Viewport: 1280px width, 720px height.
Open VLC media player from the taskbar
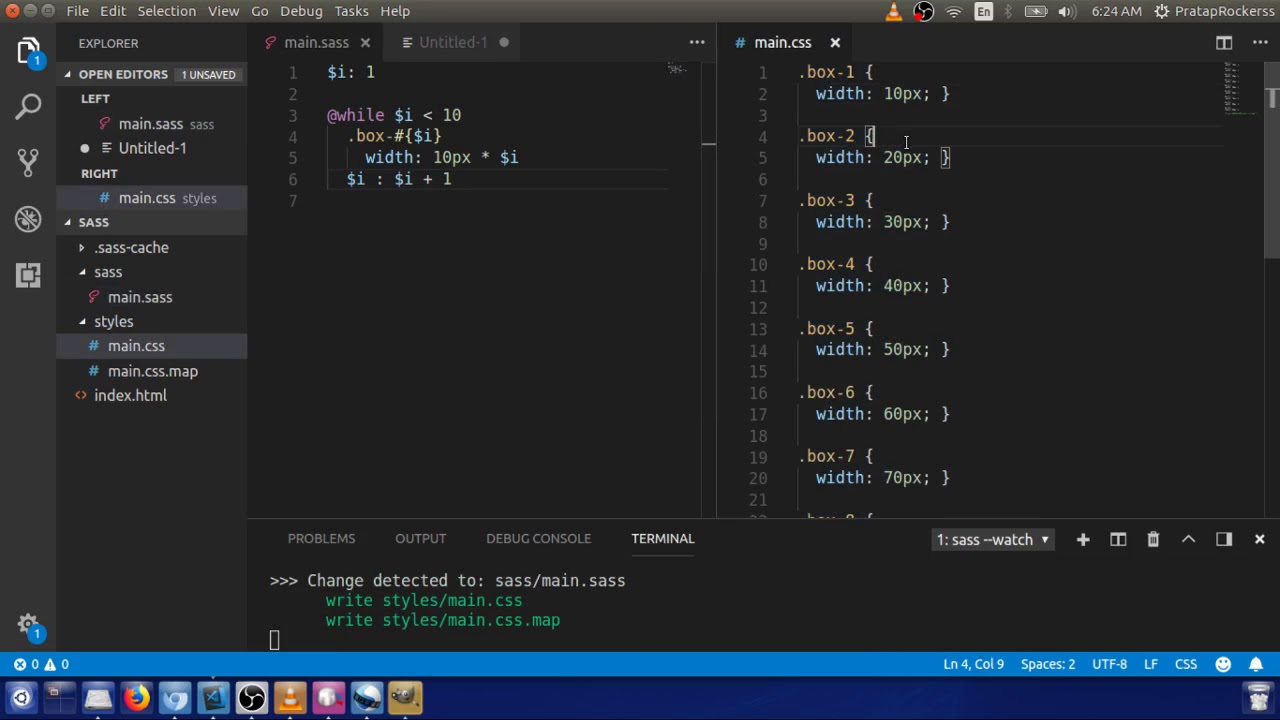[290, 697]
